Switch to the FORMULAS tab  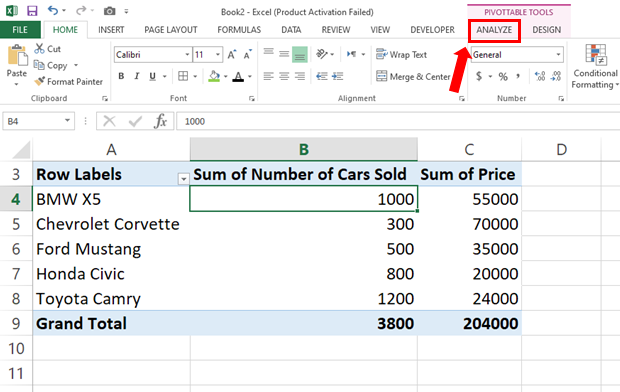click(x=239, y=30)
